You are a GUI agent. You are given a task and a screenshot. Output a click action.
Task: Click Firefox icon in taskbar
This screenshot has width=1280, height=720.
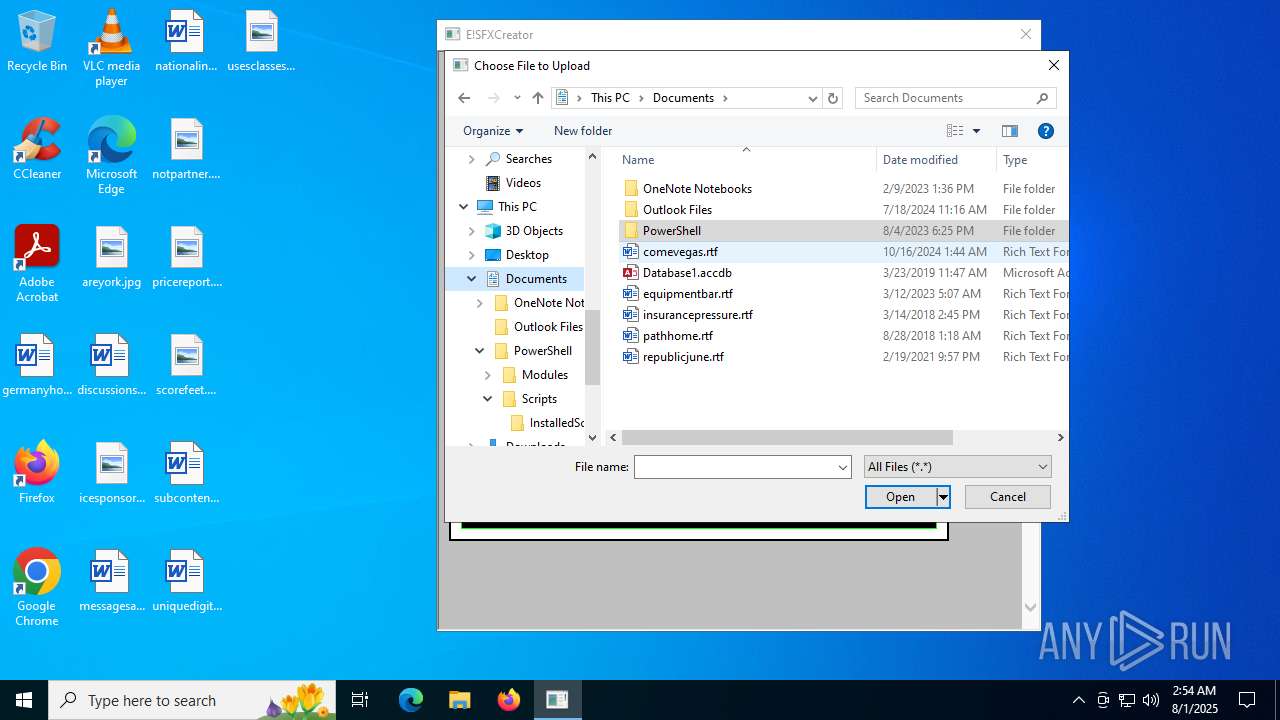point(509,700)
